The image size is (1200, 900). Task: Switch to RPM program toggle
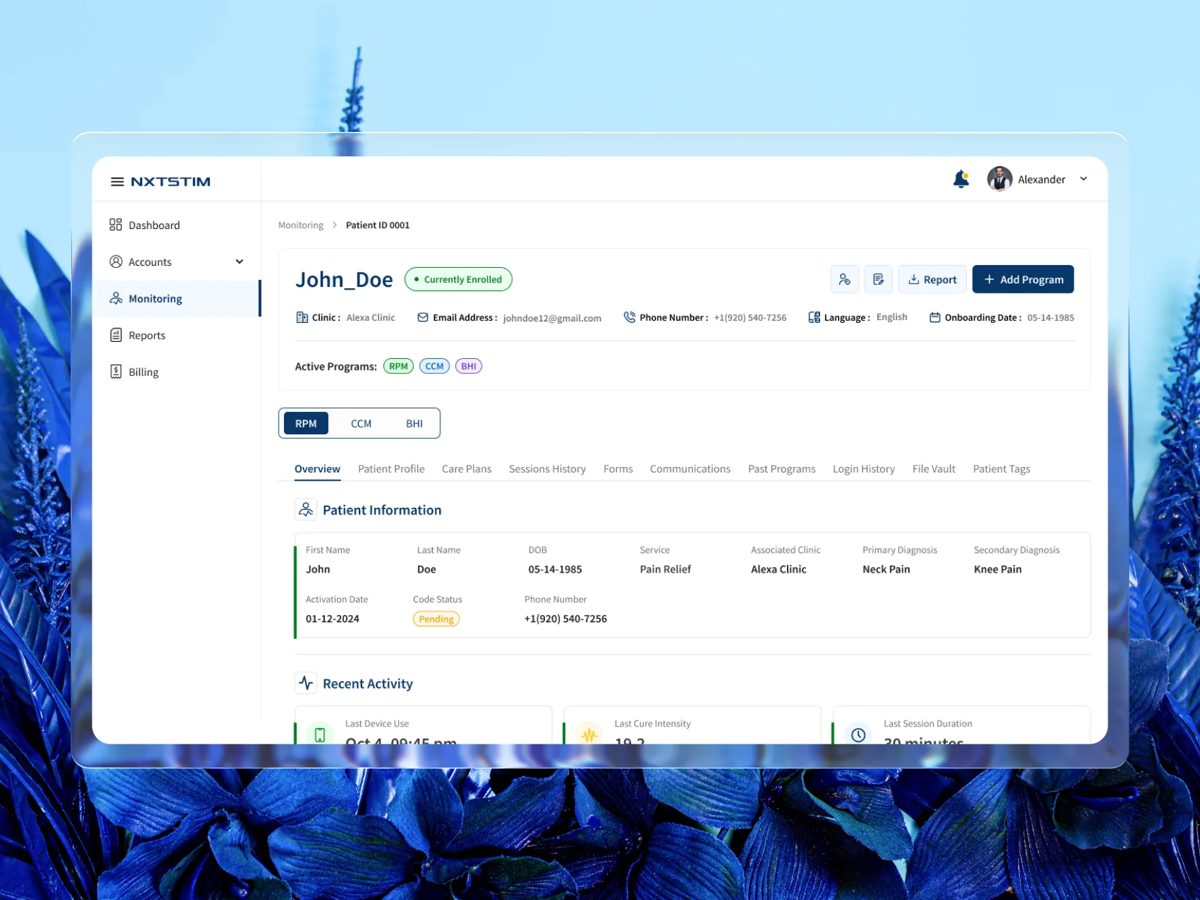[x=306, y=423]
